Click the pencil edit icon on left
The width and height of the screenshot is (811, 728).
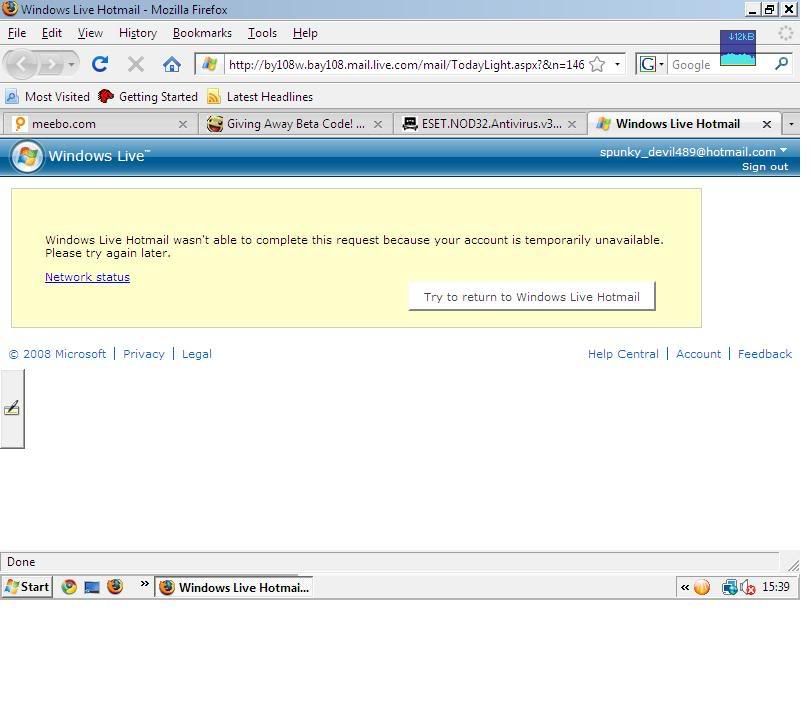click(12, 408)
